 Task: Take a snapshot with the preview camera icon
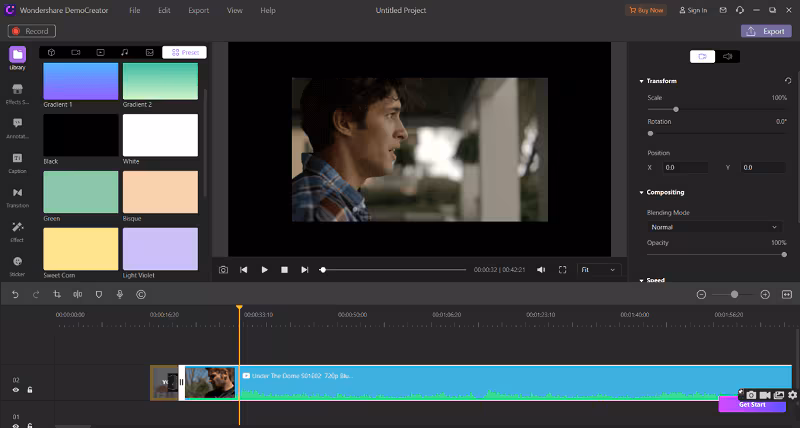pyautogui.click(x=223, y=270)
